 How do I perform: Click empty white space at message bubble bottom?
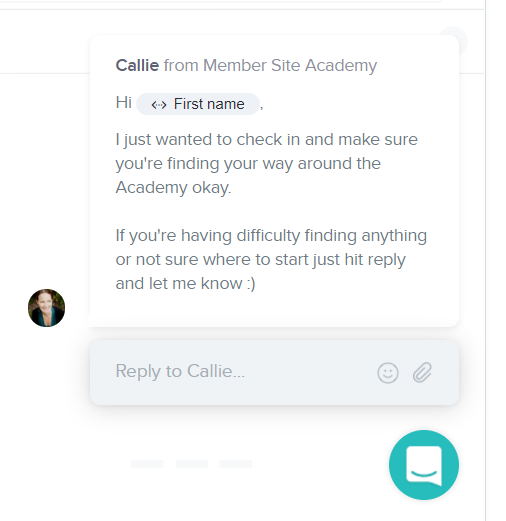pyautogui.click(x=274, y=310)
